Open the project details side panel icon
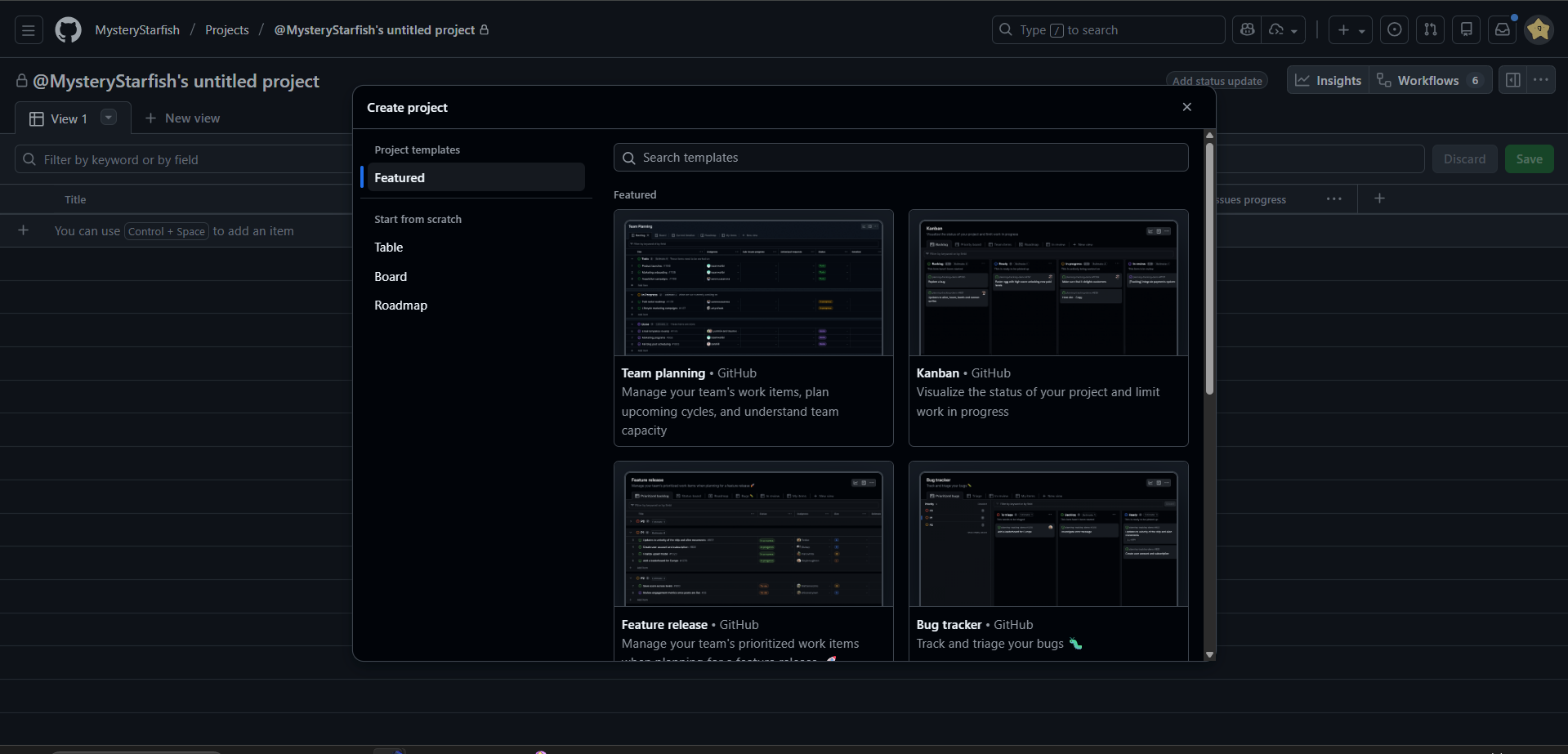This screenshot has height=754, width=1568. [1513, 80]
